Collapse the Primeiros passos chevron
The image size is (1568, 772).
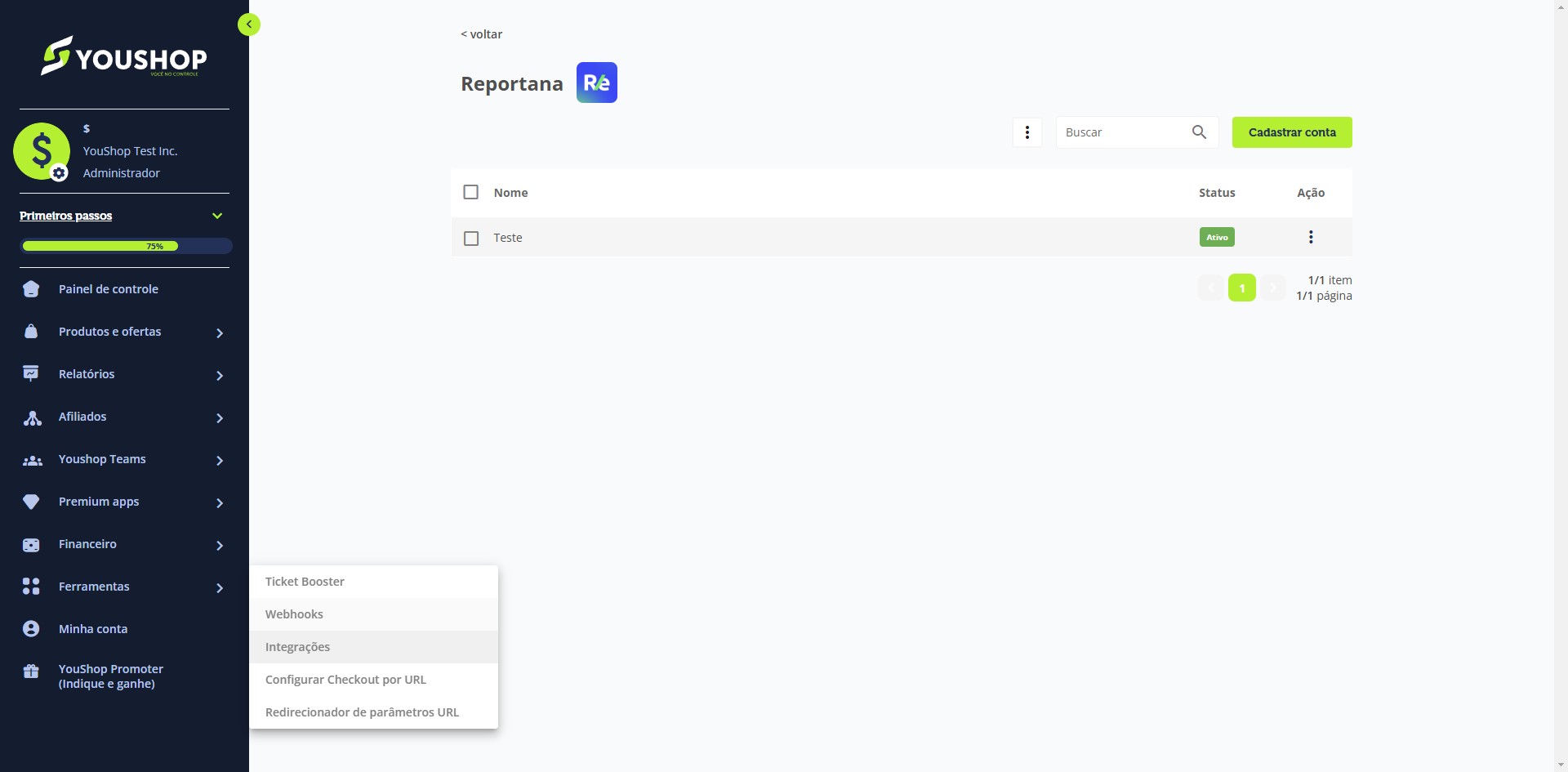[x=217, y=216]
